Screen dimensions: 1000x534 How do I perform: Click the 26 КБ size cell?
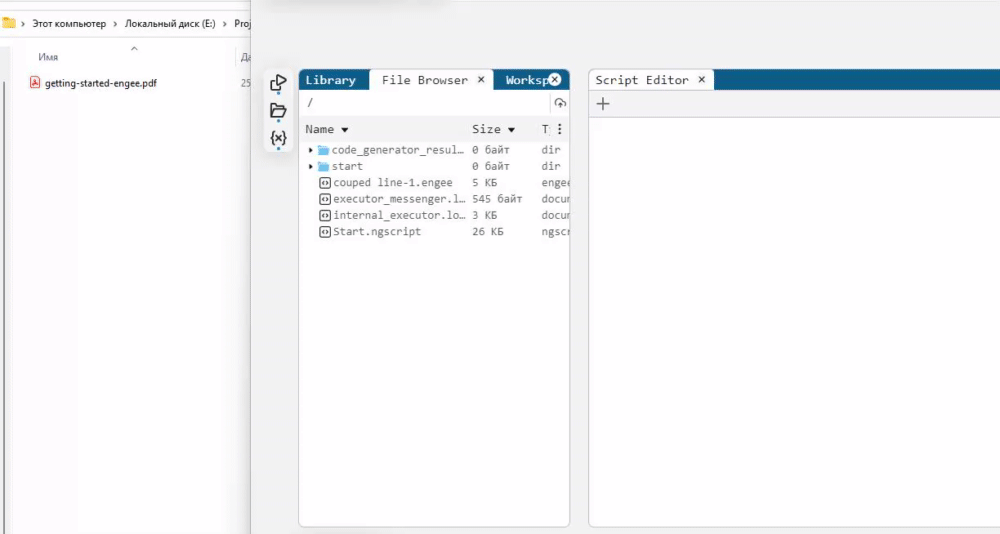pos(488,232)
